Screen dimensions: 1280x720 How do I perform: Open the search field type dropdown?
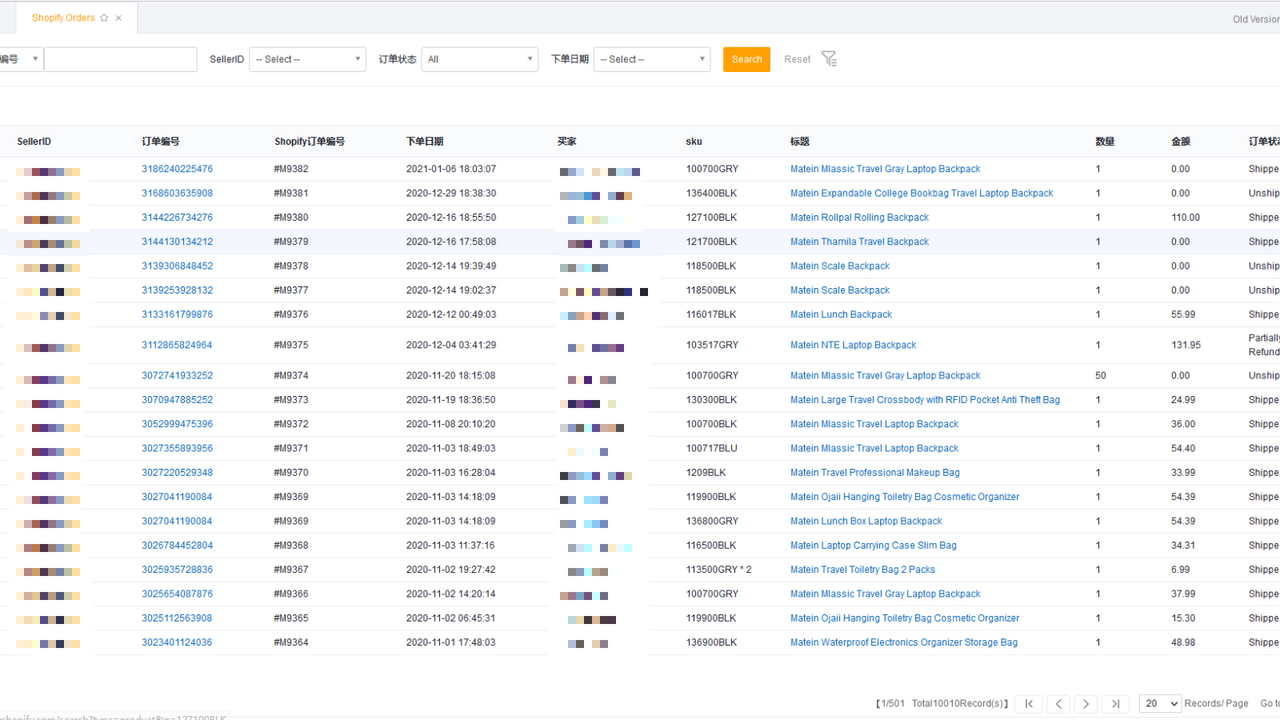click(x=20, y=59)
